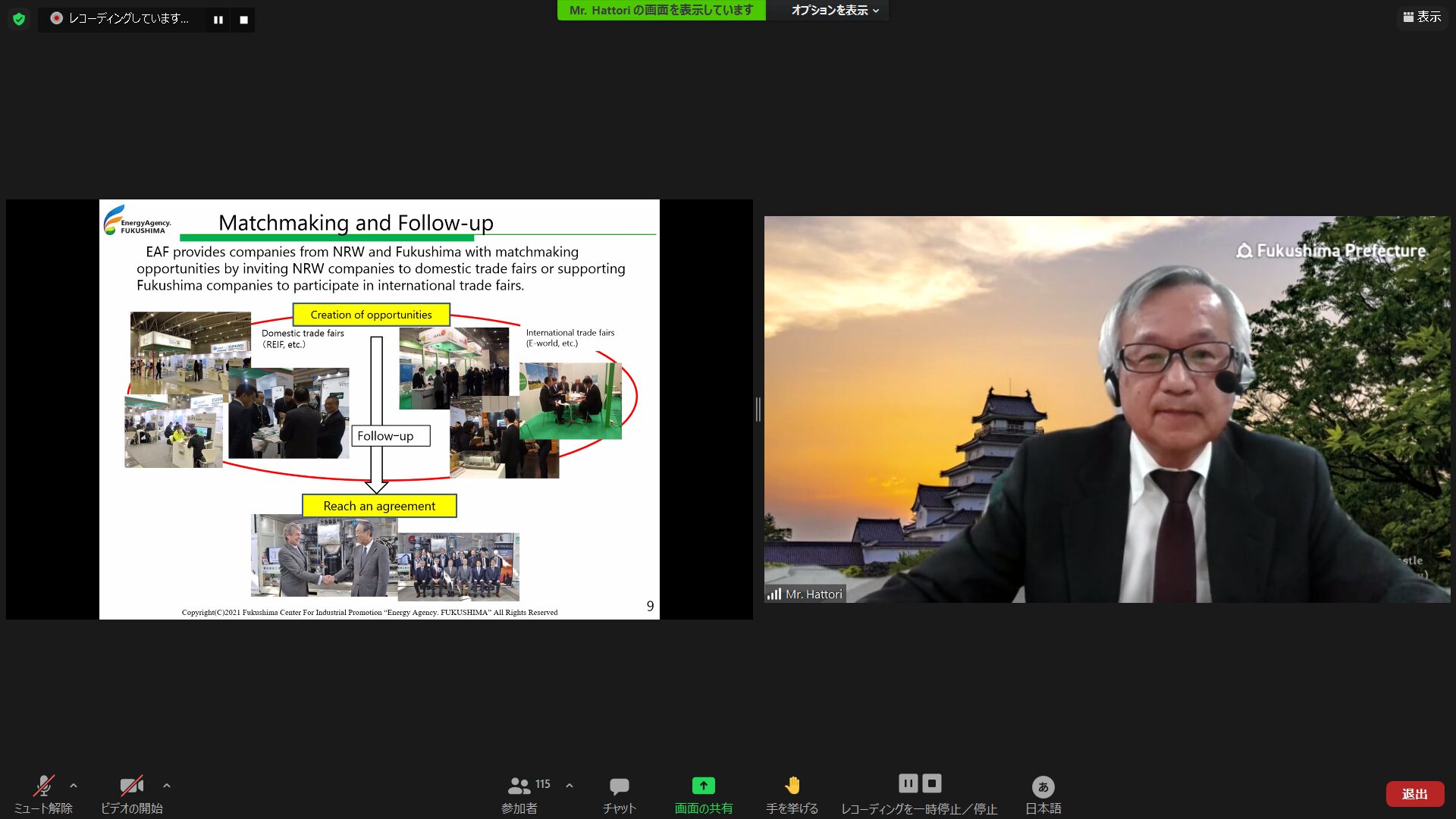The width and height of the screenshot is (1456, 819).
Task: Open the オプションを表示 dropdown
Action: 833,11
